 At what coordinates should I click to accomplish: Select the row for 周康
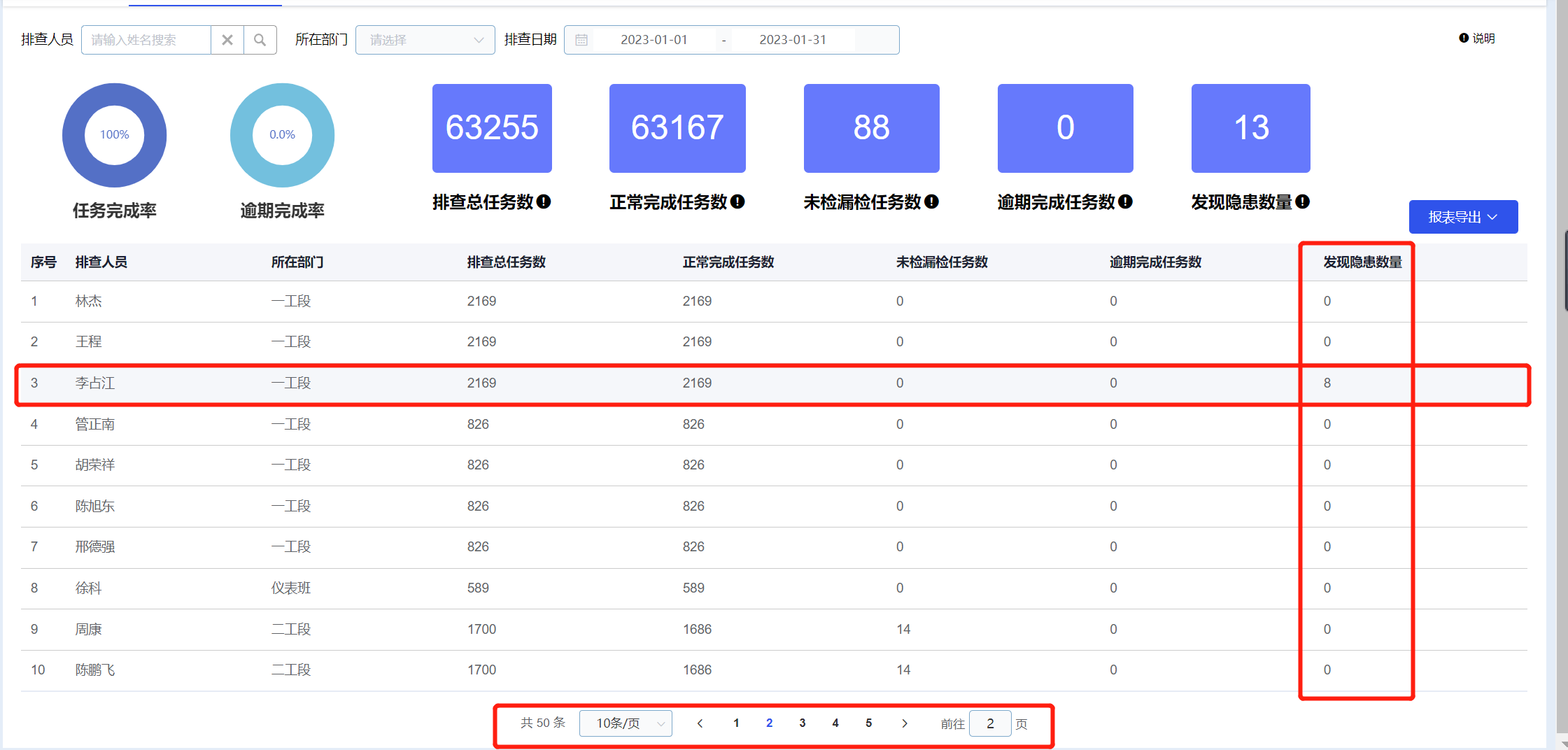tap(774, 630)
